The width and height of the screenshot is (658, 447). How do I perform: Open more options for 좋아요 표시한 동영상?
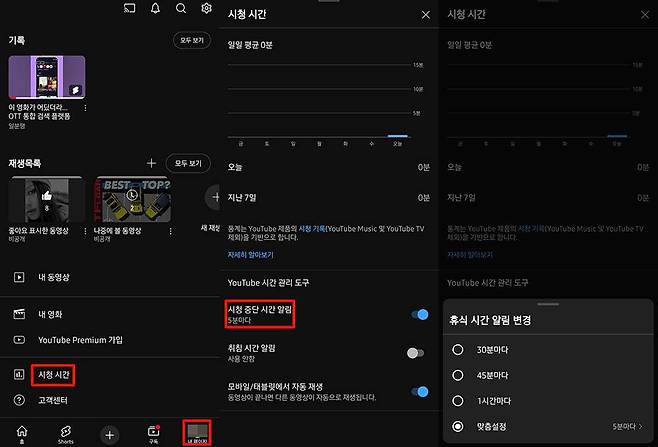85,231
